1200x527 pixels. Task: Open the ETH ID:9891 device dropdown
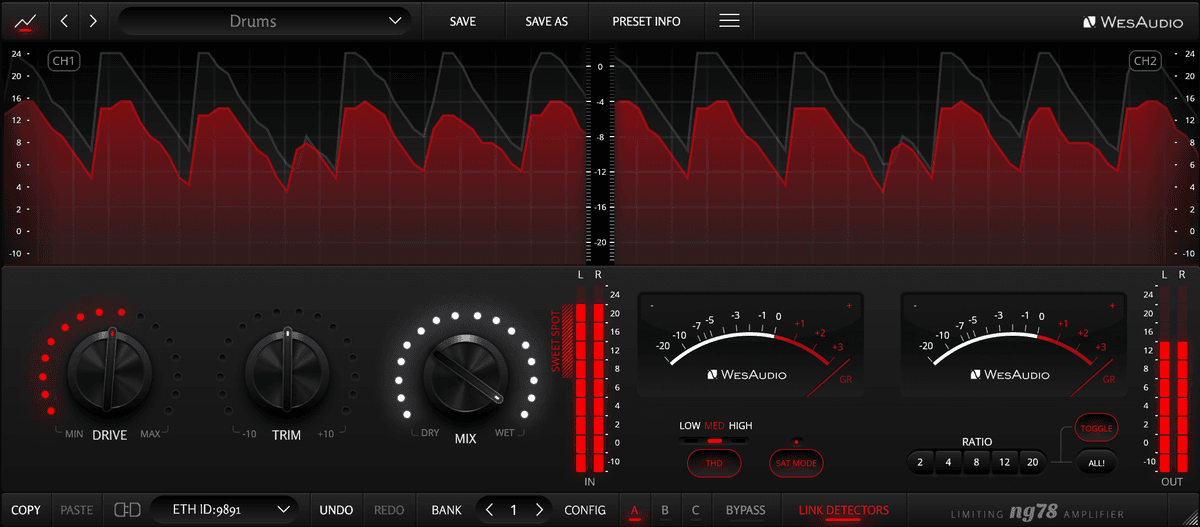pos(225,510)
